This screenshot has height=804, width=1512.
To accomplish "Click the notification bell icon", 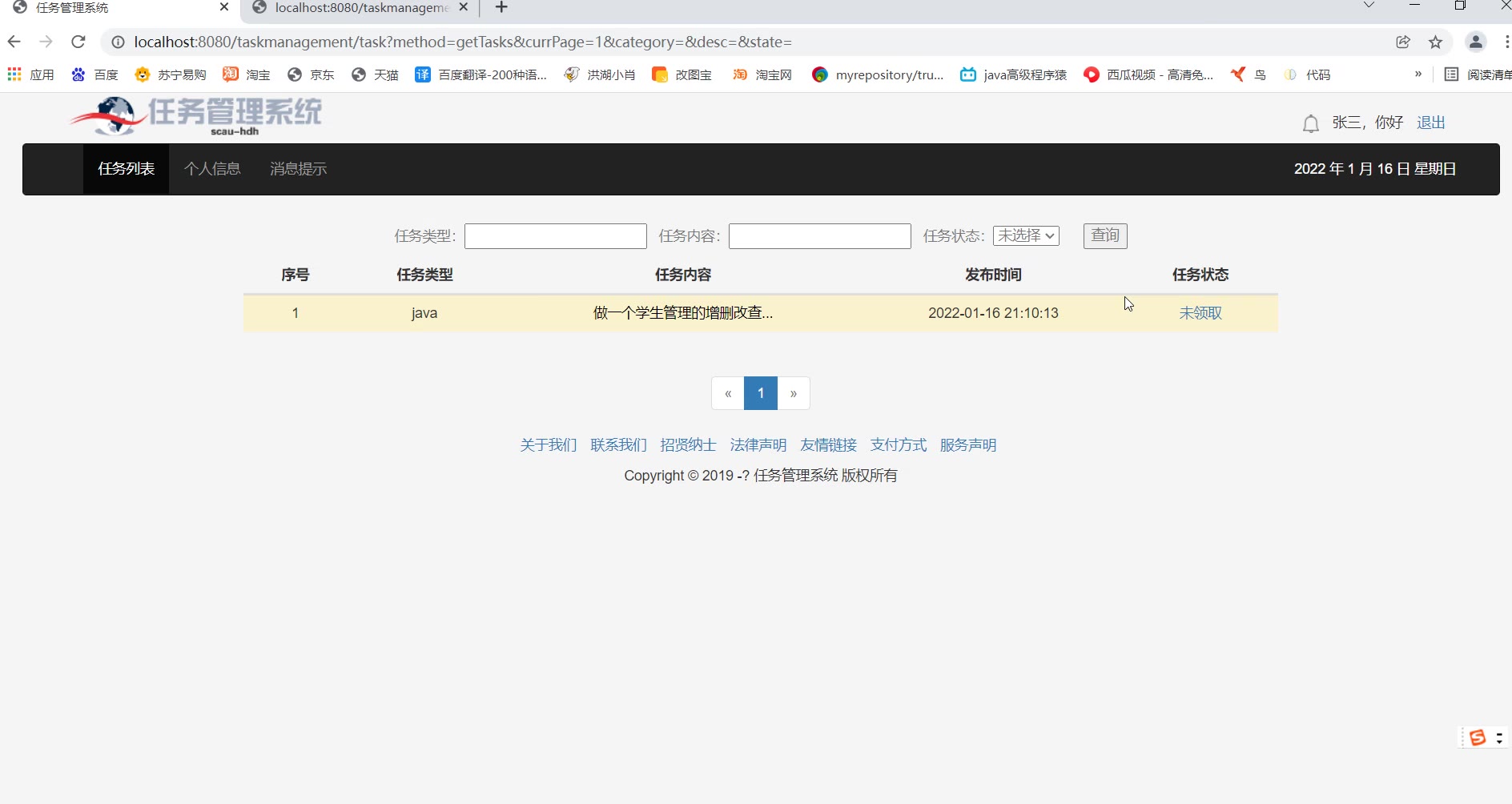I will [1310, 124].
